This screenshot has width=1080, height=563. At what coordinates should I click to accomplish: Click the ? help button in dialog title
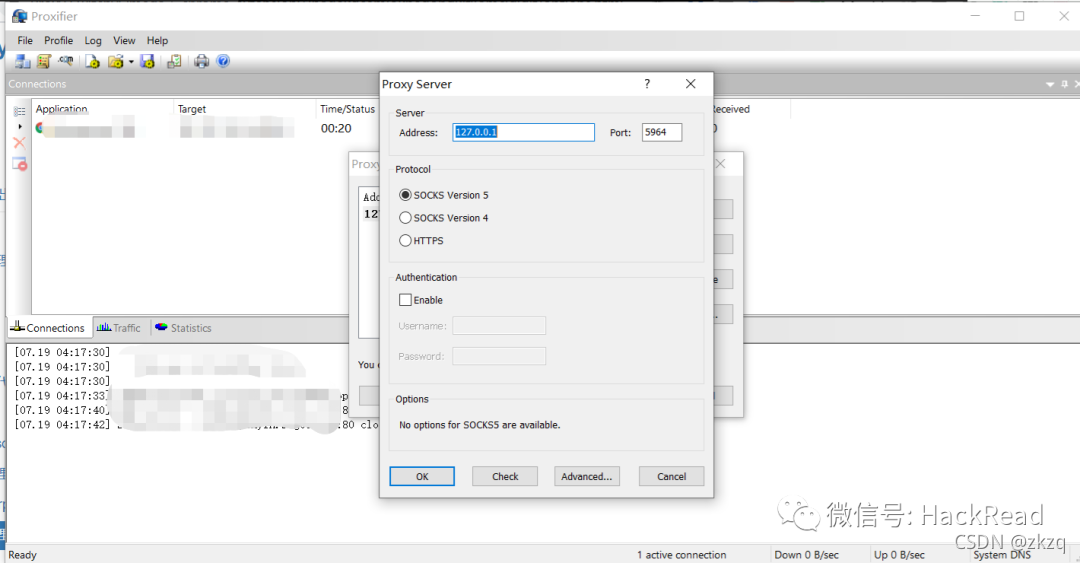647,84
